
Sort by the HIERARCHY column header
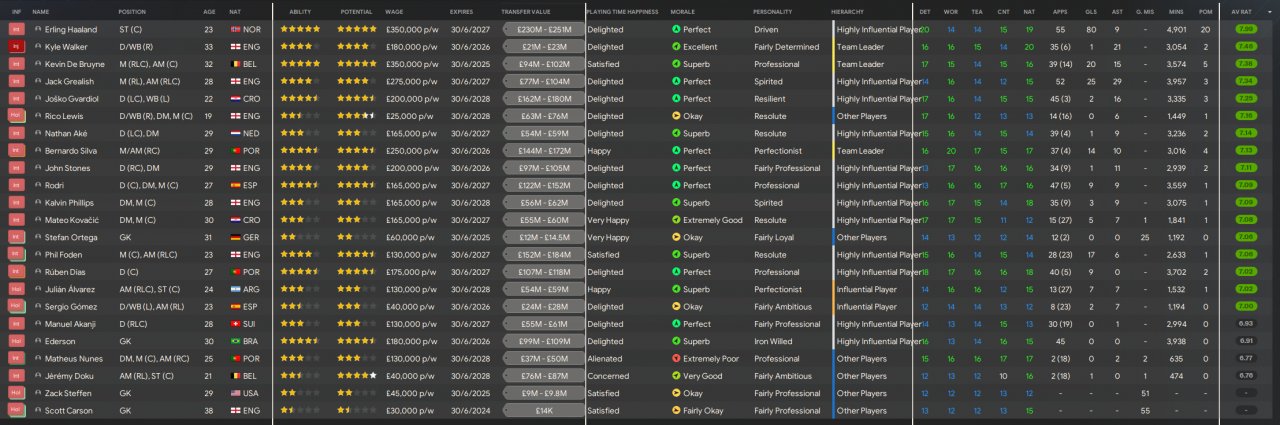[849, 11]
